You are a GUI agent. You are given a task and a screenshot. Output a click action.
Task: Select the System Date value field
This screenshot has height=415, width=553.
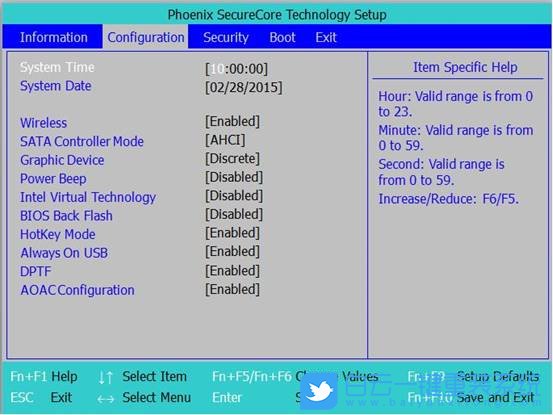(x=244, y=87)
